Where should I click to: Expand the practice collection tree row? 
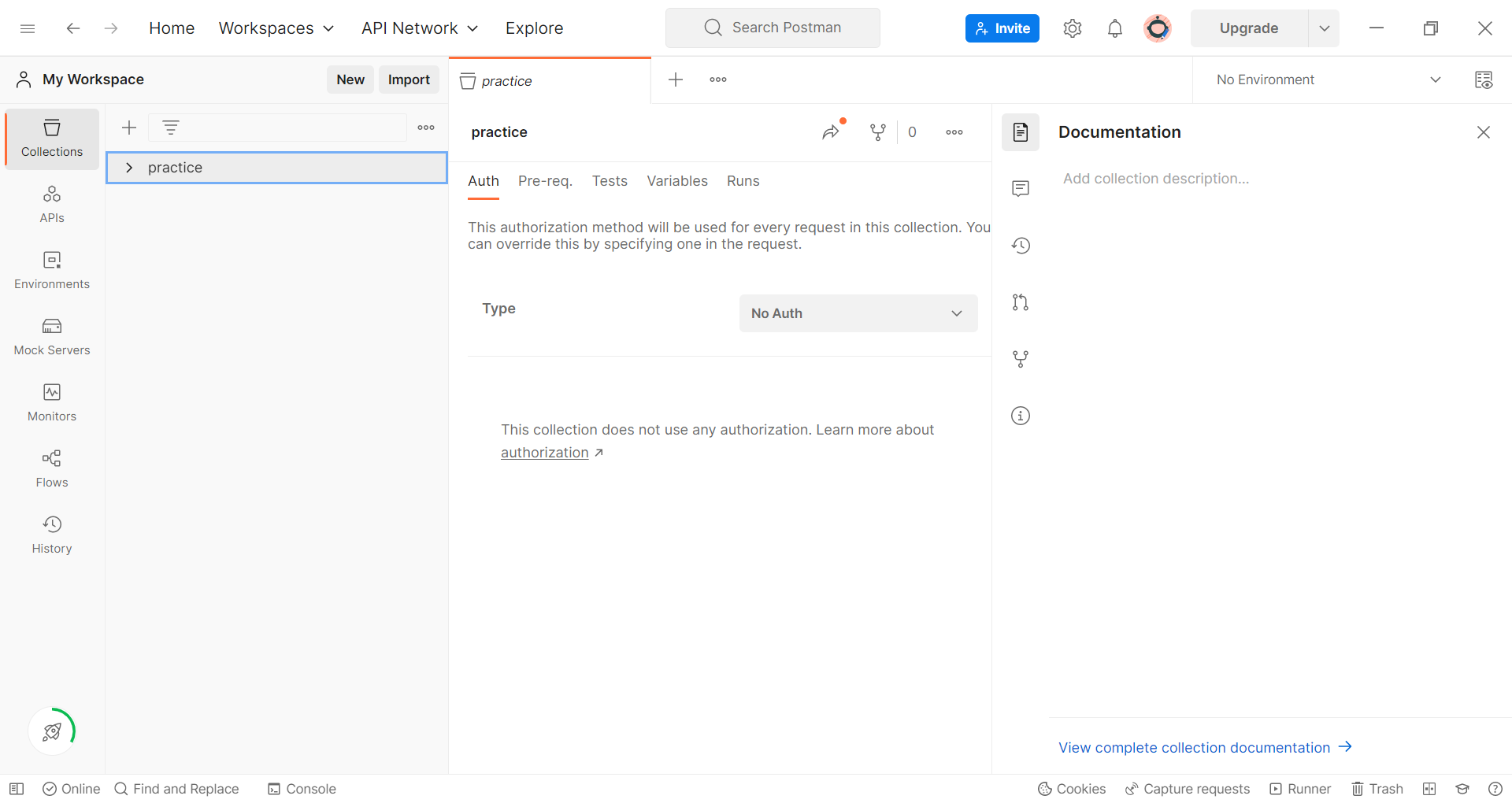pos(129,168)
